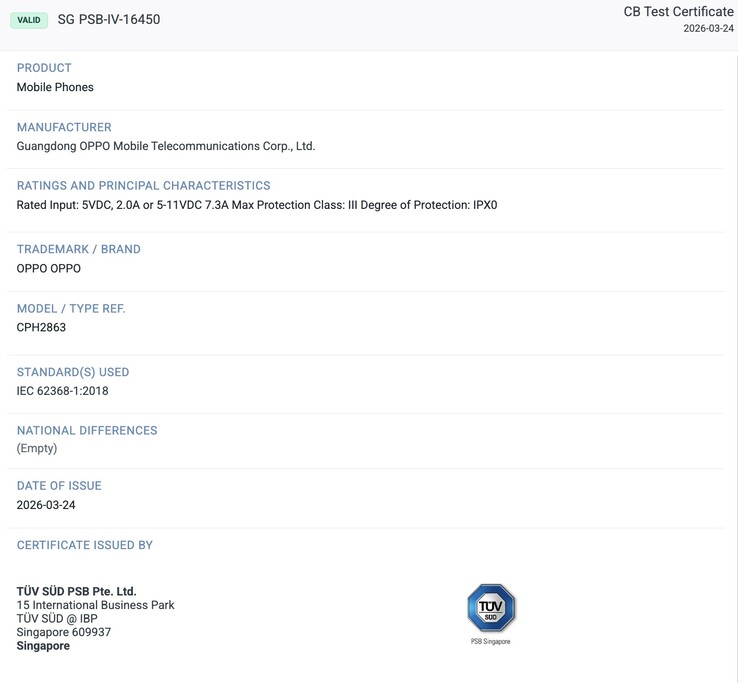Select the model number CPH2863

pos(41,327)
